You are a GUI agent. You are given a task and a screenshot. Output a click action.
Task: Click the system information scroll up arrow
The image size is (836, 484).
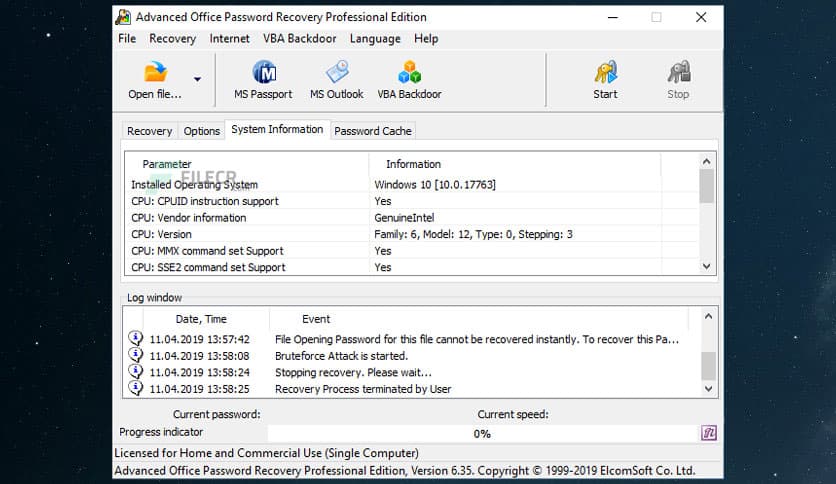click(706, 162)
